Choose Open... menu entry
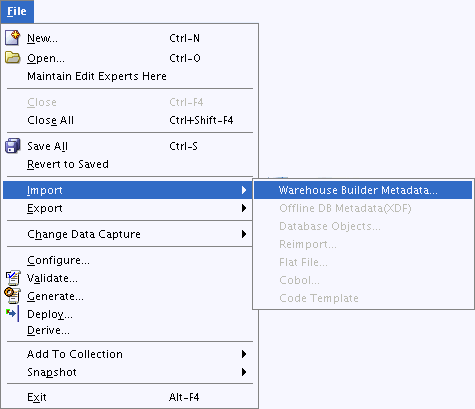475x409 pixels. coord(46,58)
